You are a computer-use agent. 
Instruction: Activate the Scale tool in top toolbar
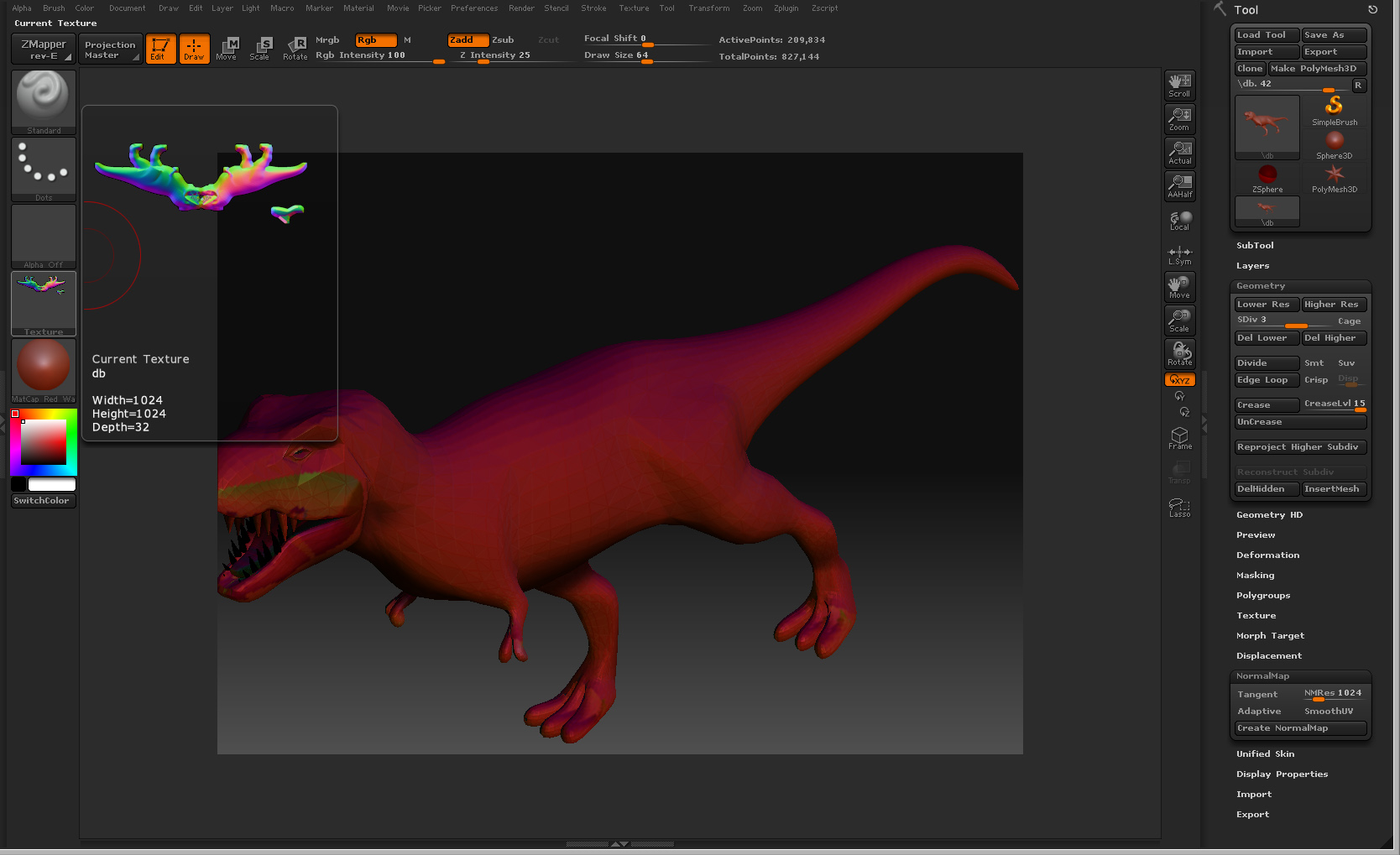[260, 49]
